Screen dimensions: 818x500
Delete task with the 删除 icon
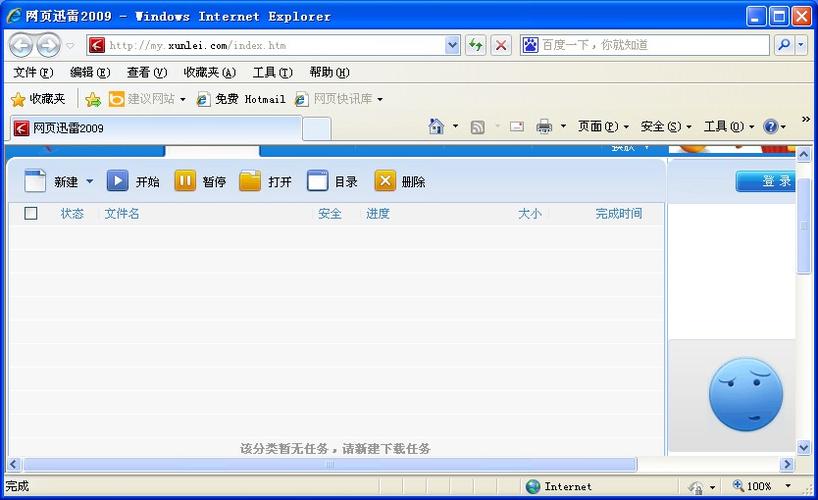point(385,181)
